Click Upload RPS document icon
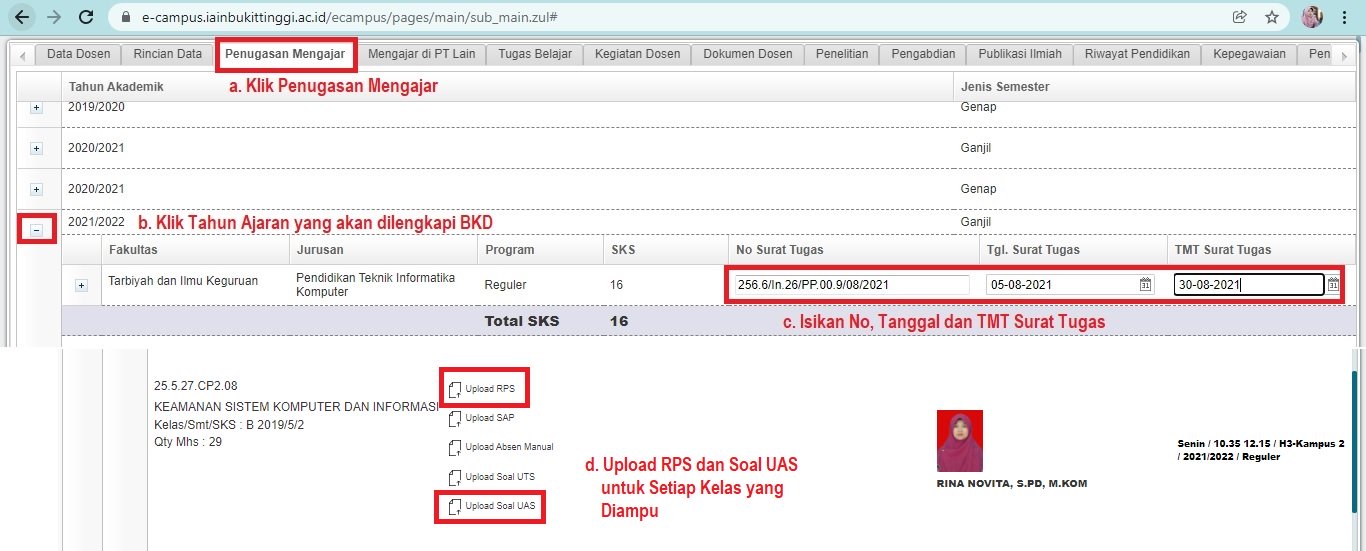The height and width of the screenshot is (551, 1366). click(456, 388)
